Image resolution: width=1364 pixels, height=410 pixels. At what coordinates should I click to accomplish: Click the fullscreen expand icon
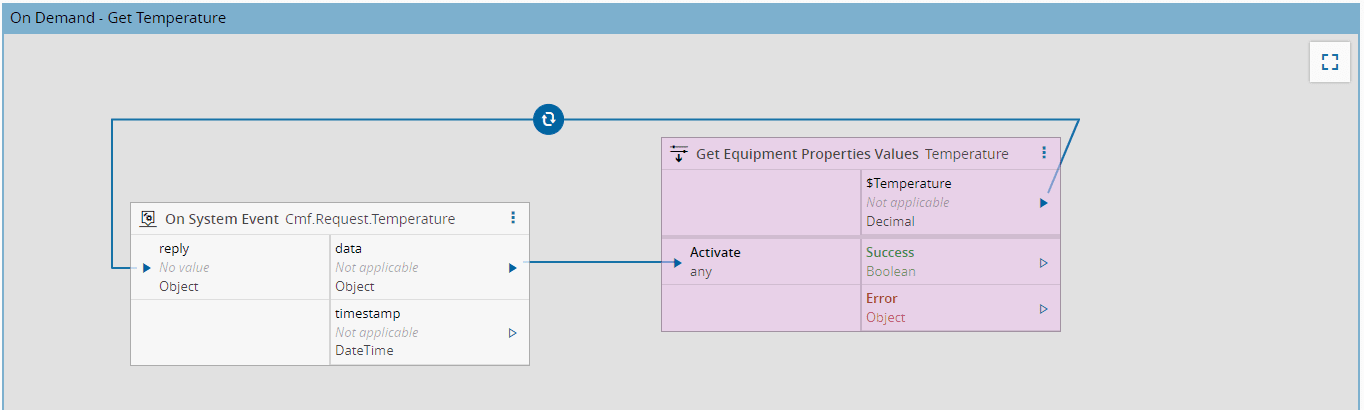tap(1329, 62)
